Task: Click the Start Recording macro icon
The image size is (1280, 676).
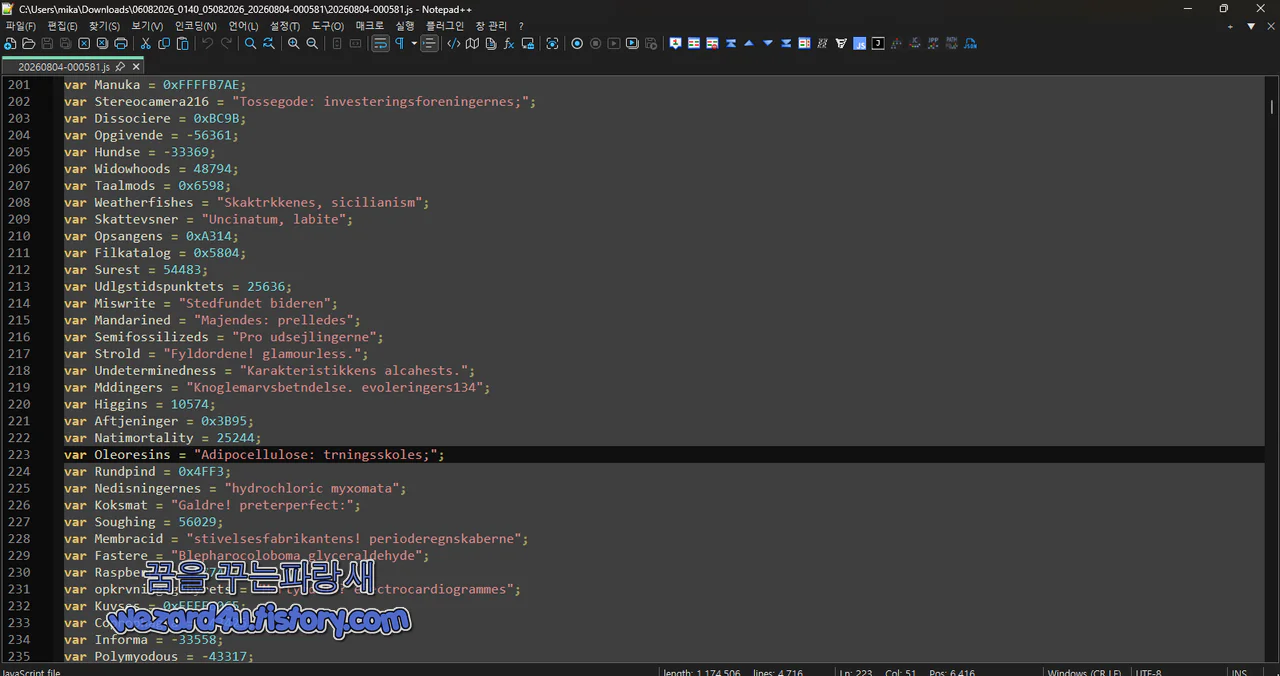Action: pos(577,44)
